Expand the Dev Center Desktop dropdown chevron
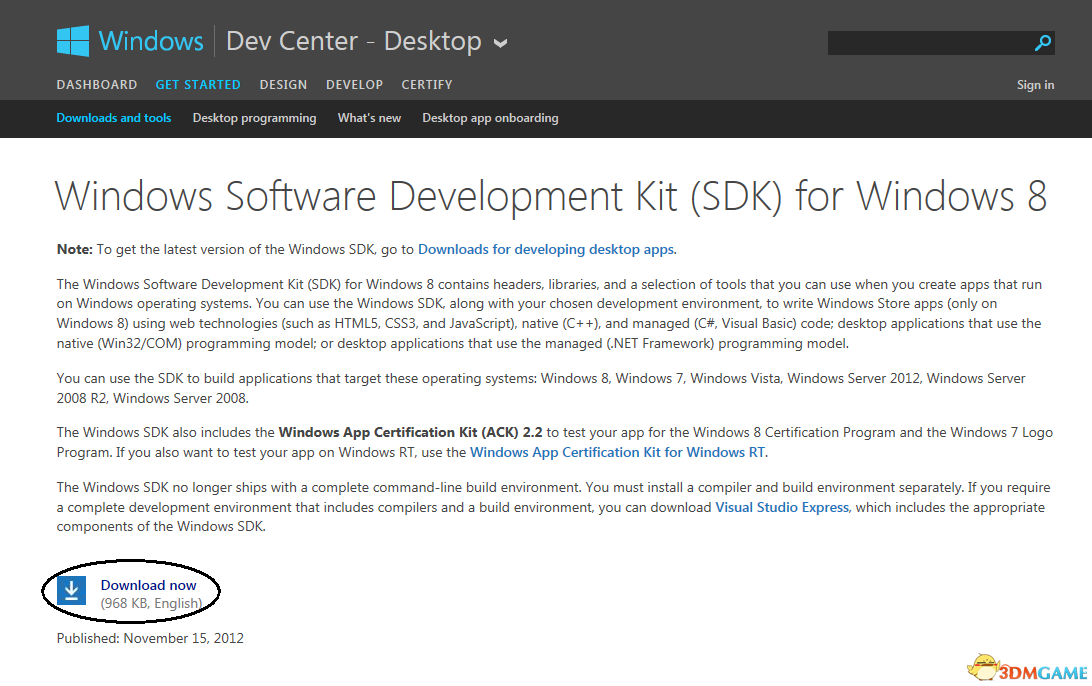The image size is (1092, 686). tap(500, 43)
